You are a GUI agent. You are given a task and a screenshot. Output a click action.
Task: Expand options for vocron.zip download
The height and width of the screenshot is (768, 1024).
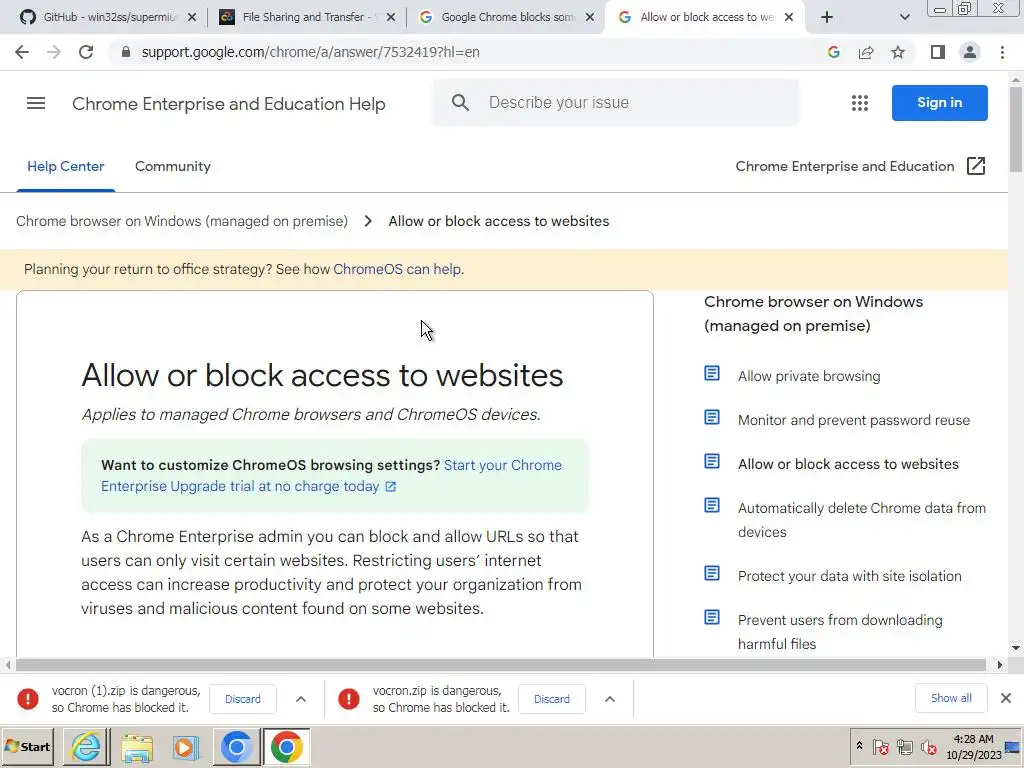click(609, 699)
